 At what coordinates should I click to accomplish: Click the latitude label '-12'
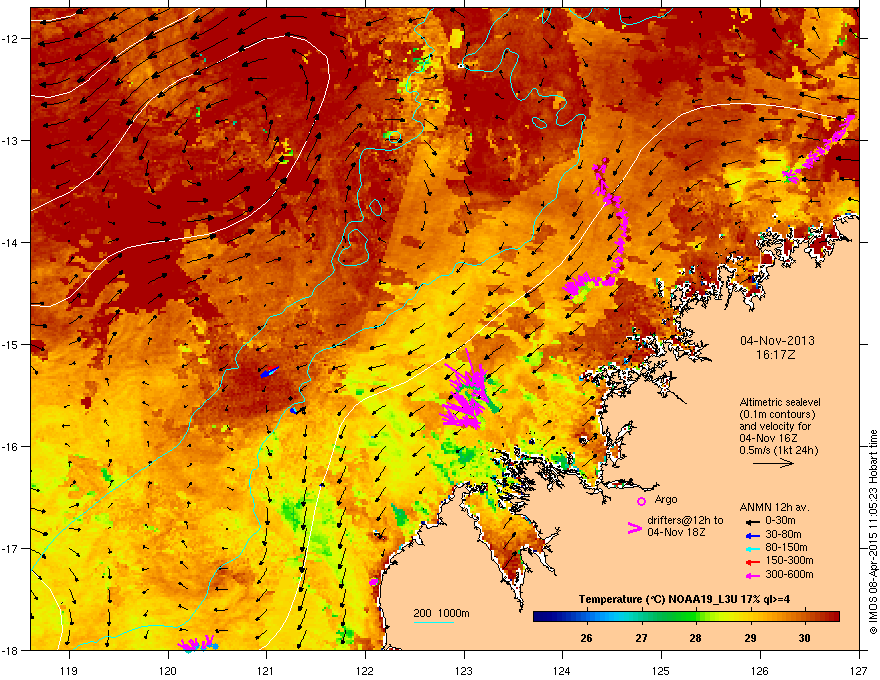click(x=11, y=39)
